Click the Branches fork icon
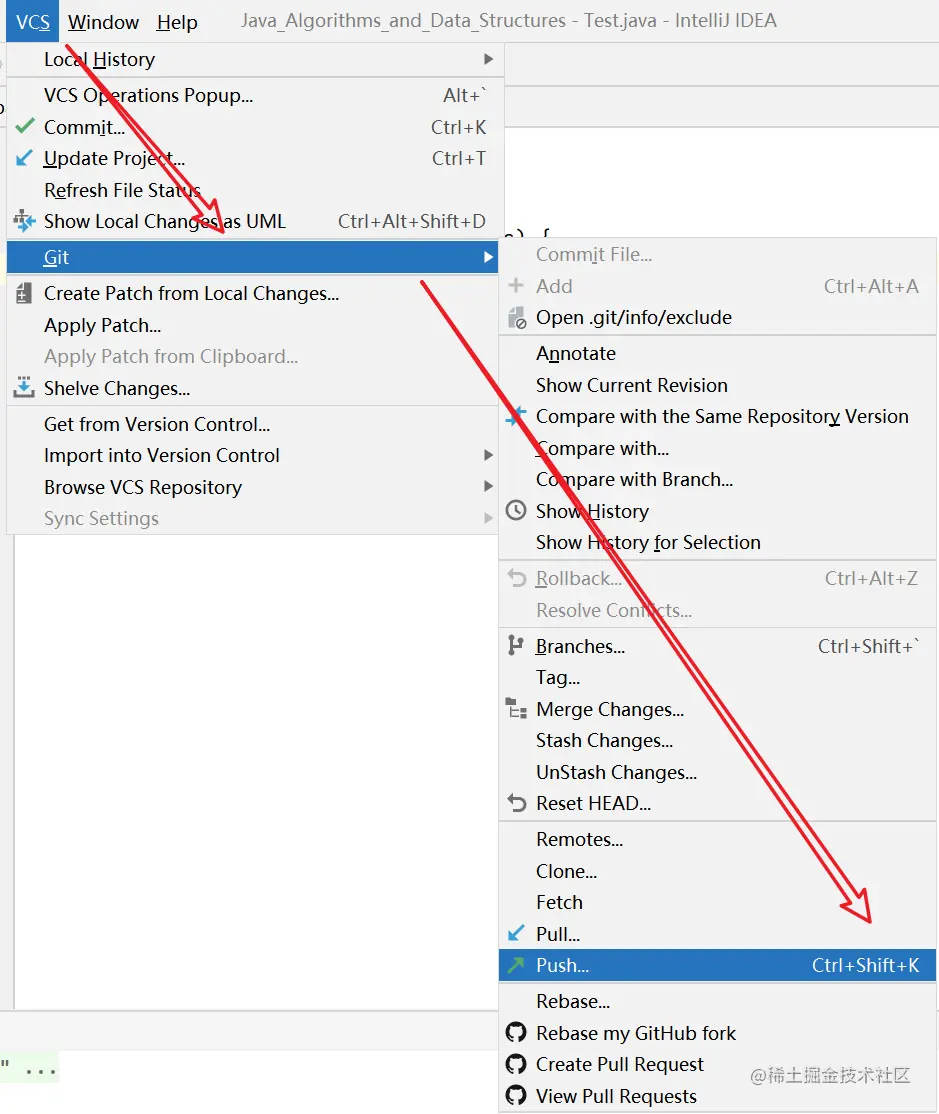This screenshot has height=1114, width=939. (x=516, y=646)
